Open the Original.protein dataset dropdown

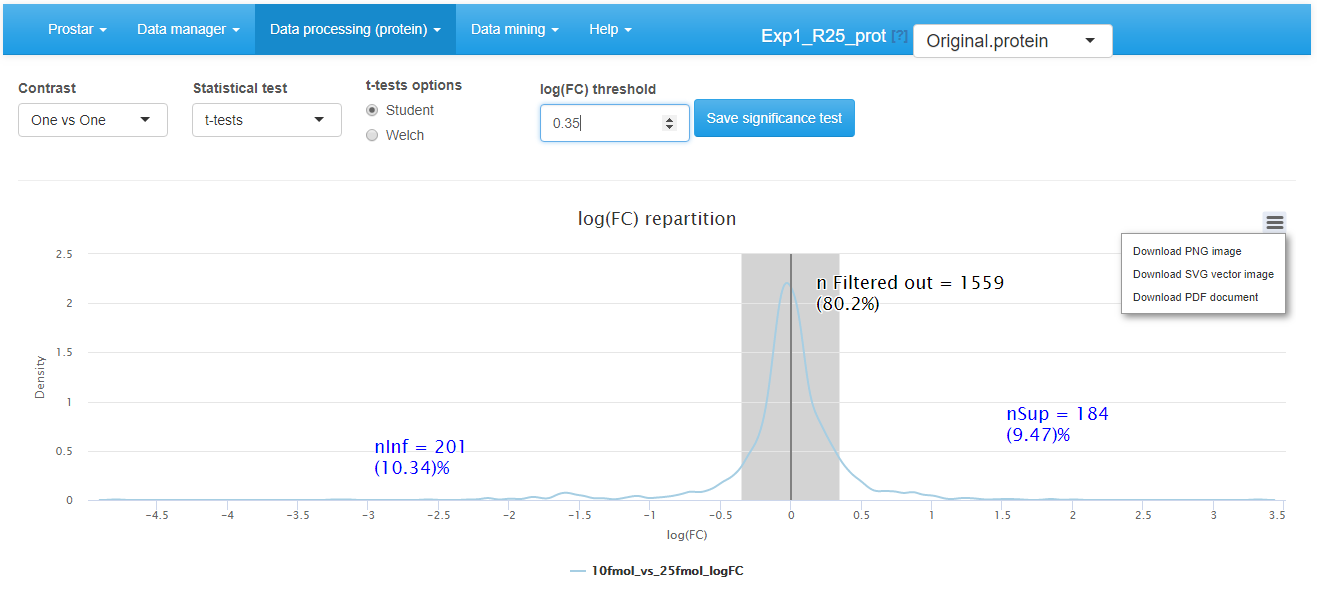tap(1011, 41)
